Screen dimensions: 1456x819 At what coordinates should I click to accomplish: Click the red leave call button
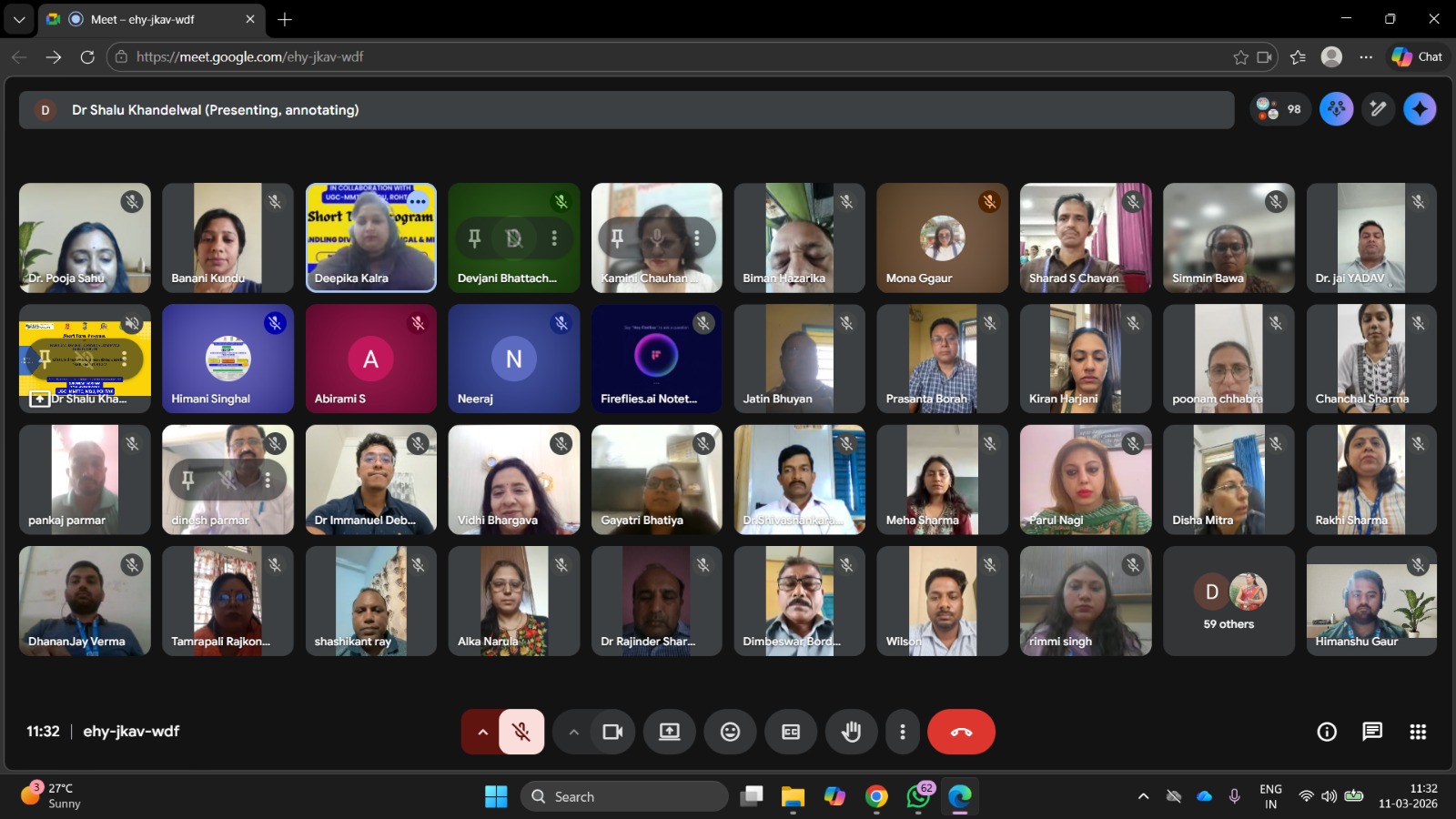point(961,732)
